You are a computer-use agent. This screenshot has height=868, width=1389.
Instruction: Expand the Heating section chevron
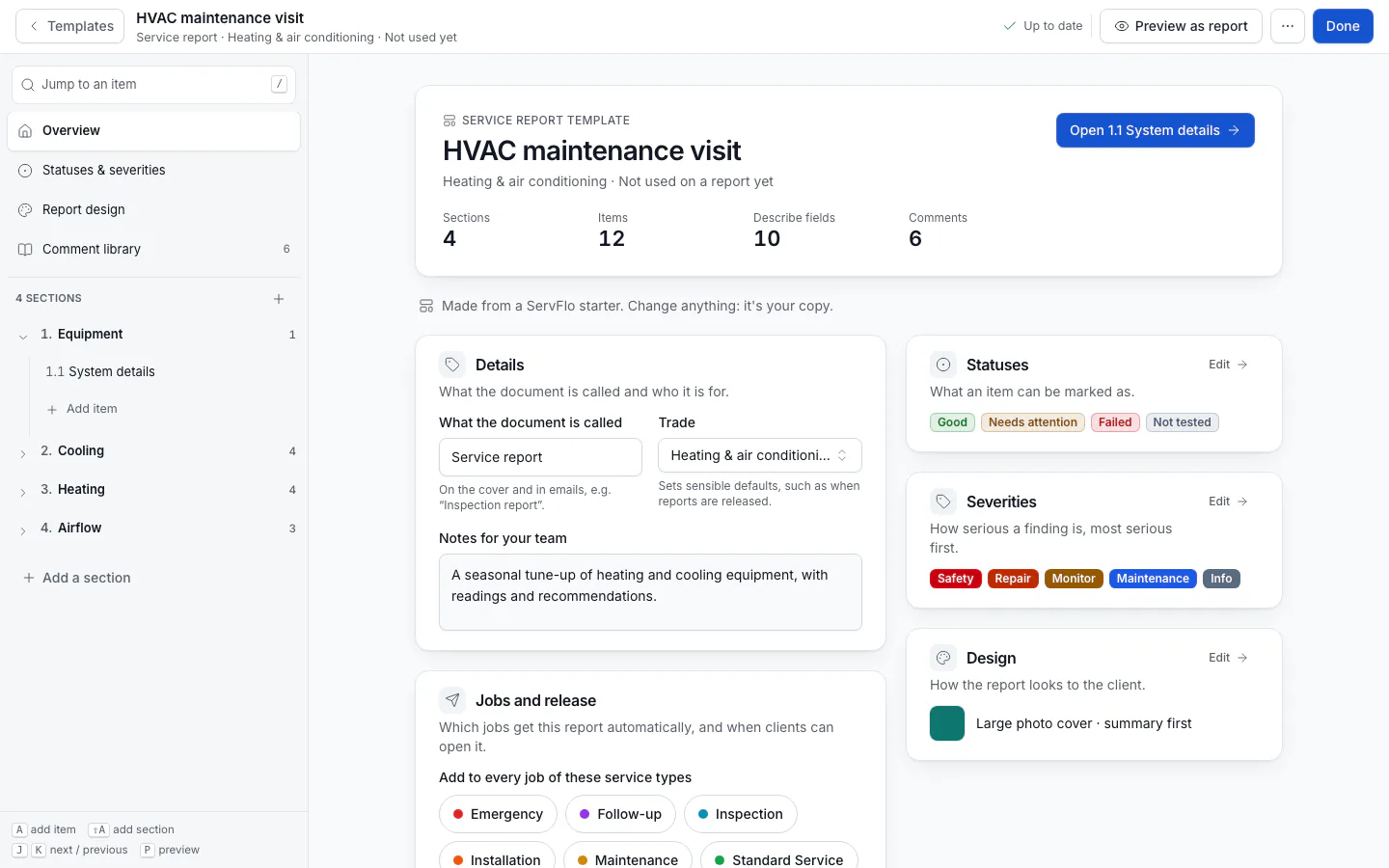point(23,491)
